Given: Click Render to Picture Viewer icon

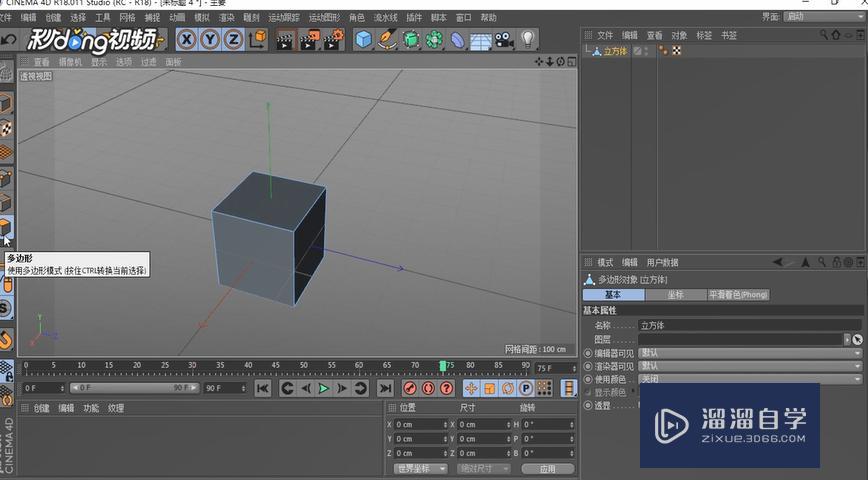Looking at the screenshot, I should click(x=309, y=40).
